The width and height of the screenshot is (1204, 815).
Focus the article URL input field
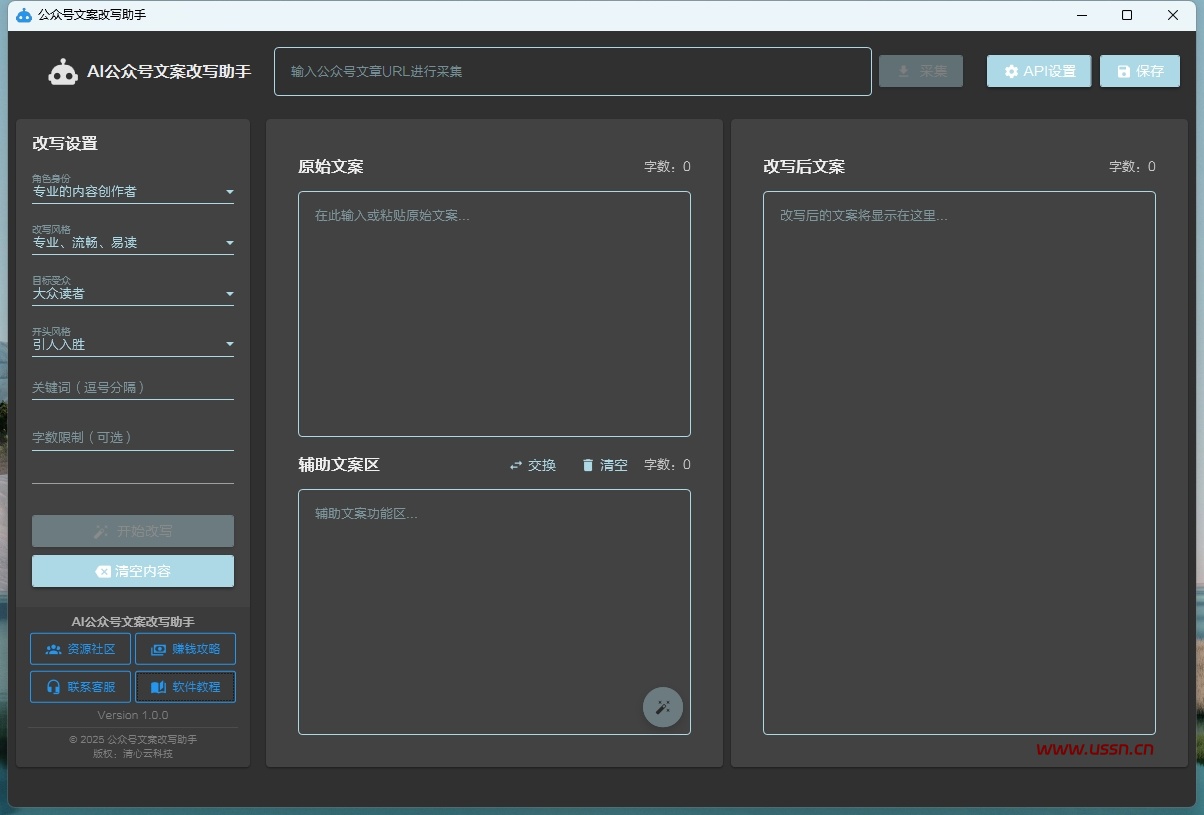(x=572, y=72)
